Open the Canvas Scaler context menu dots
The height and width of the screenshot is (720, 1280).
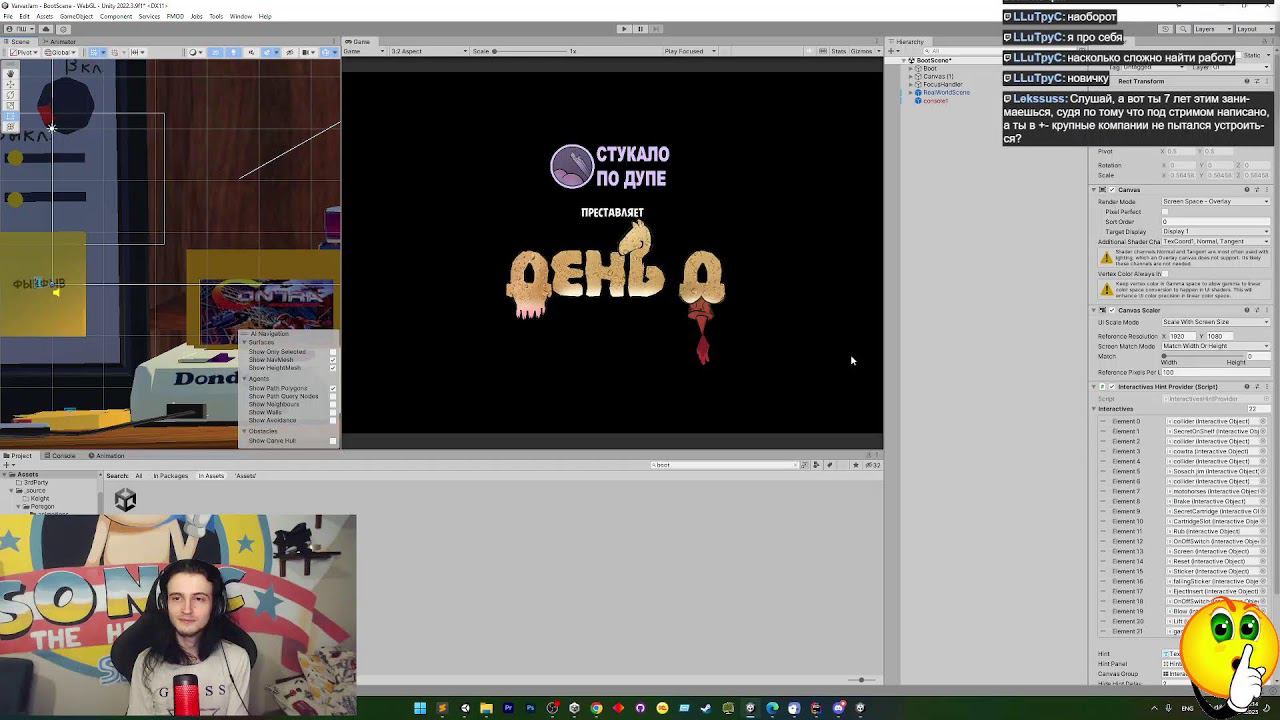coord(1266,310)
